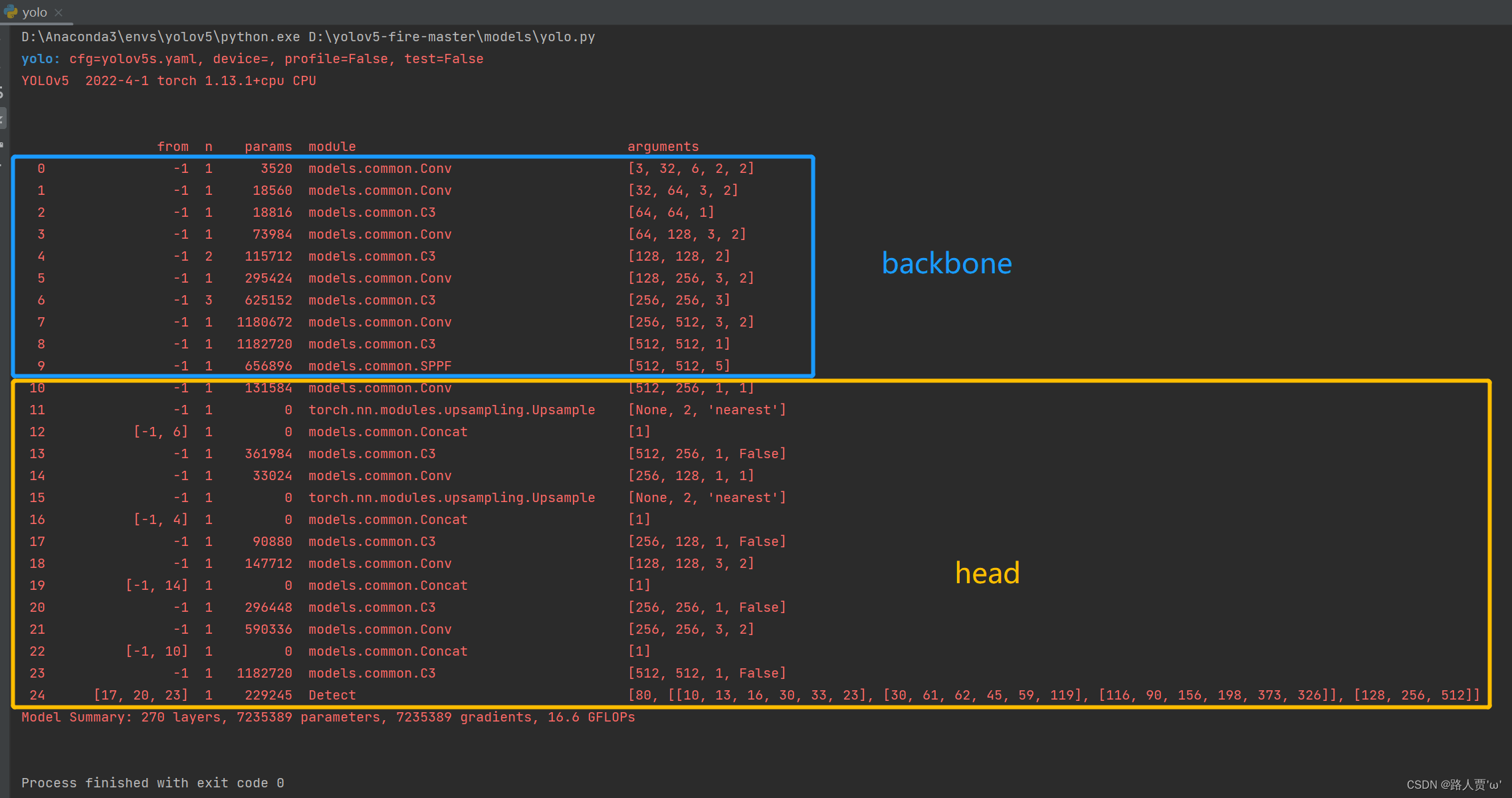The image size is (1512, 798).
Task: Click the first torch.nn.modules.upsampling.Upsample row
Action: pyautogui.click(x=451, y=410)
